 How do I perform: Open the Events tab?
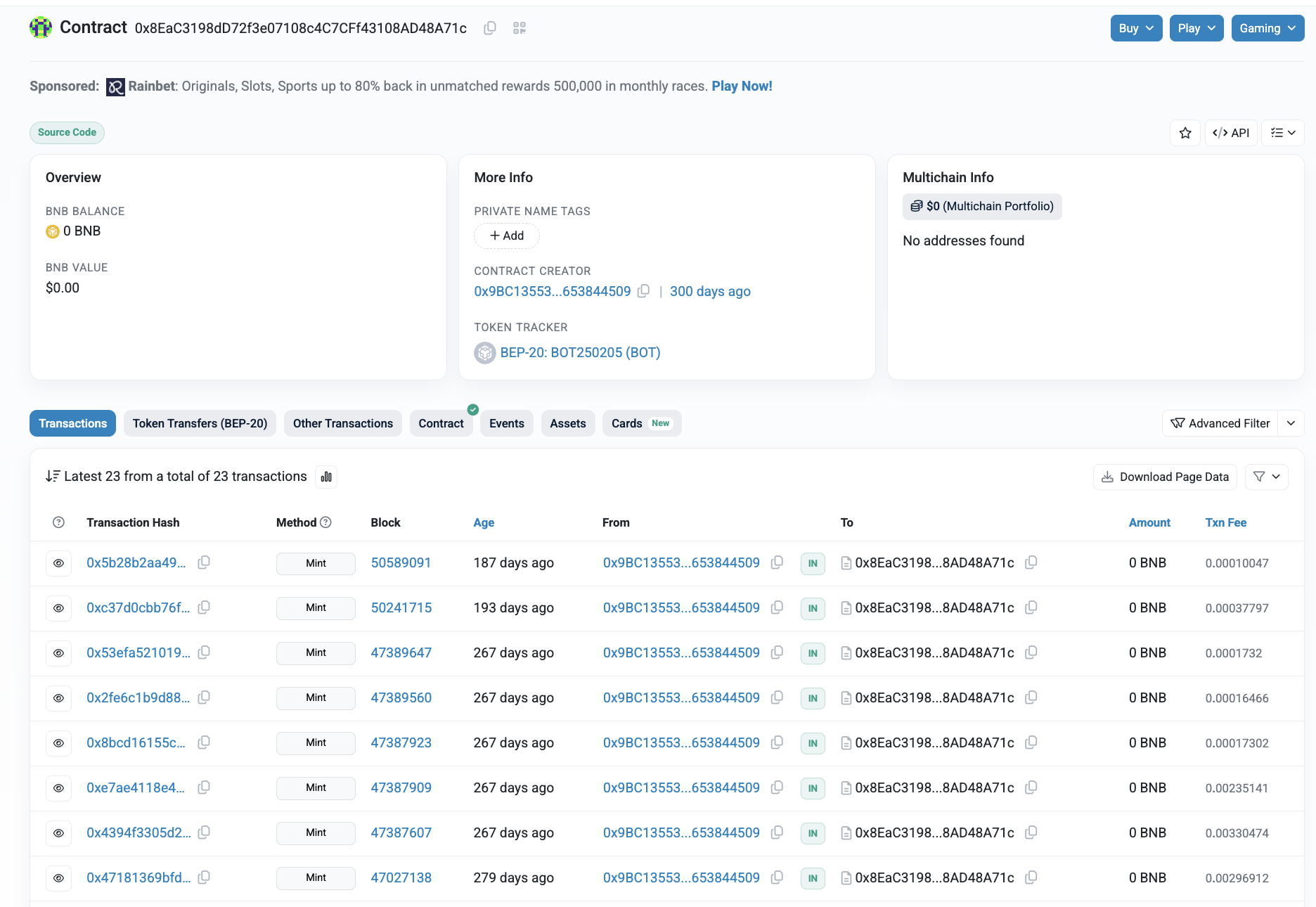coord(506,423)
